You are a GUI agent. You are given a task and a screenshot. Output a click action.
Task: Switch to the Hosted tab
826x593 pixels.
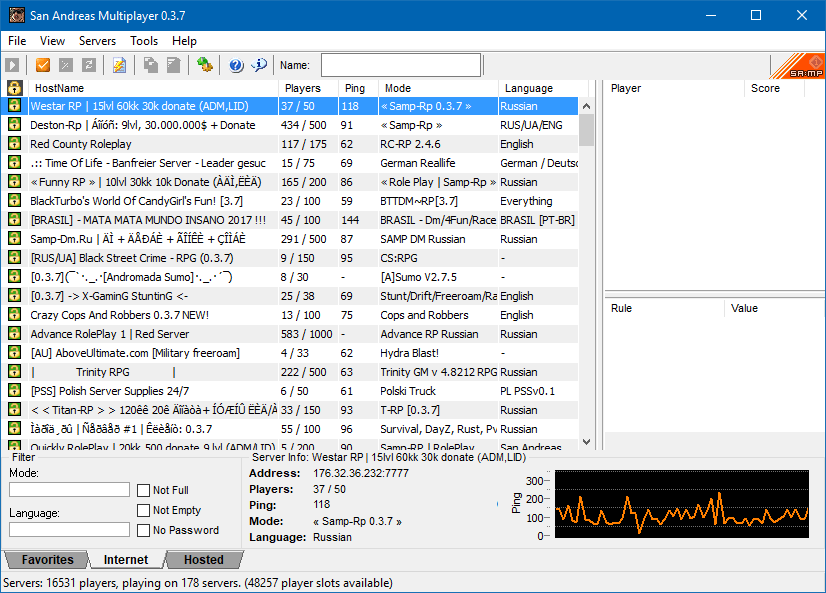[204, 559]
